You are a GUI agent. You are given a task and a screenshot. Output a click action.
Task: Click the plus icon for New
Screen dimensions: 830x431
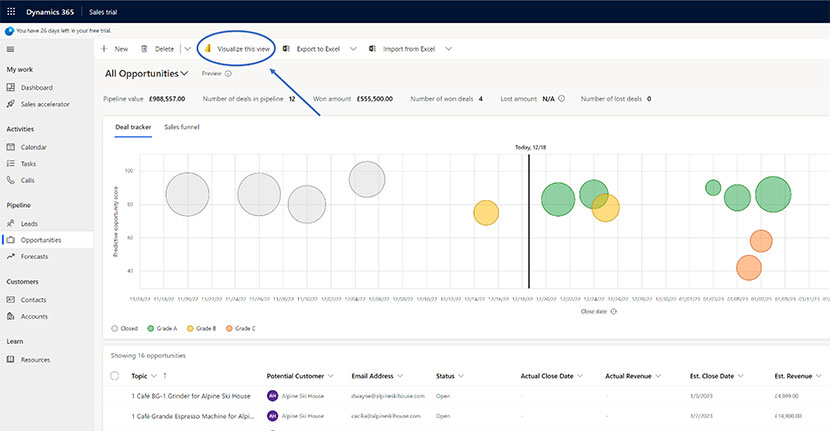(104, 49)
